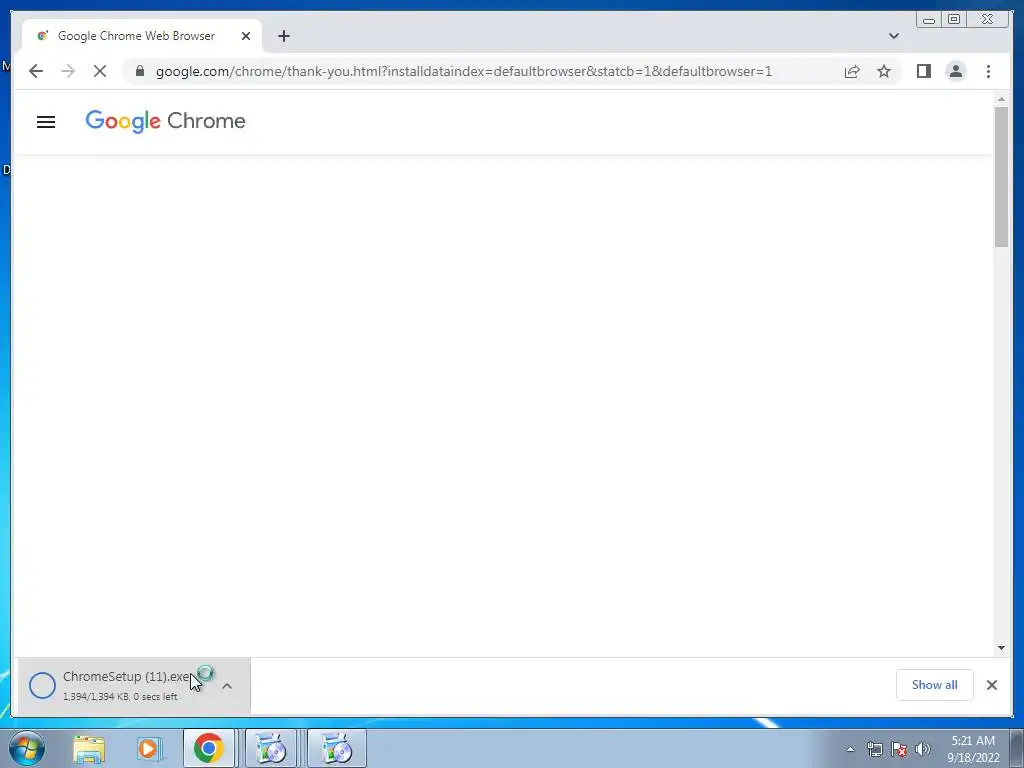The height and width of the screenshot is (768, 1024).
Task: Show all downloads
Action: pos(935,684)
